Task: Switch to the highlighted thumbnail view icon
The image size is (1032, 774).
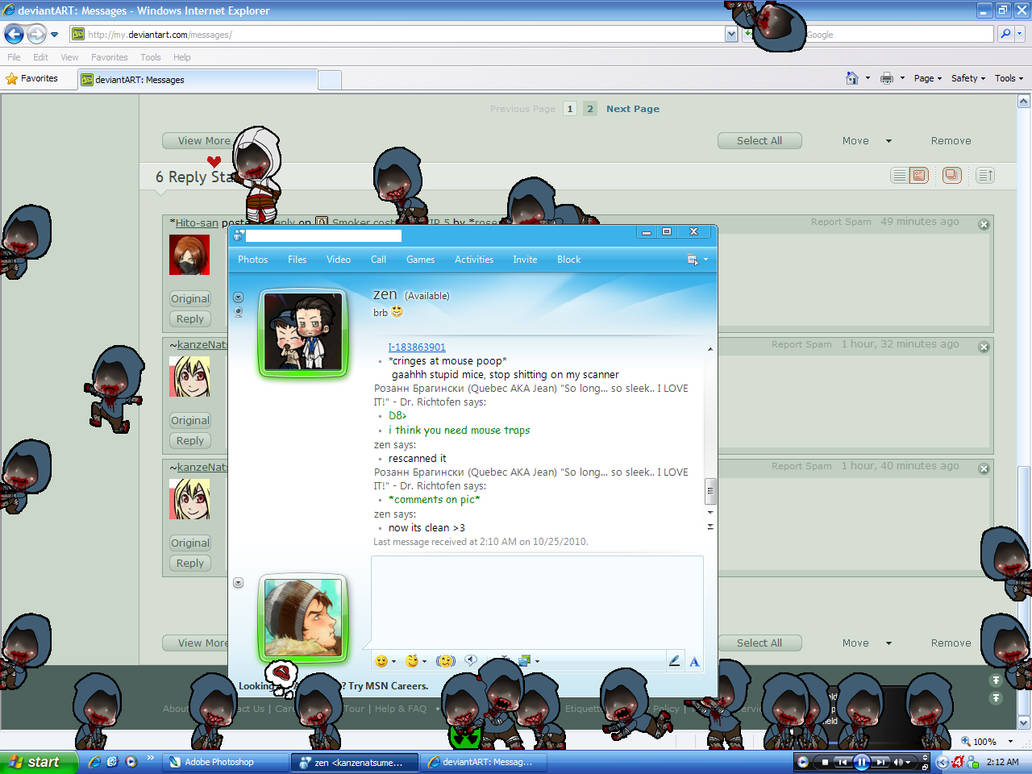Action: [x=919, y=175]
